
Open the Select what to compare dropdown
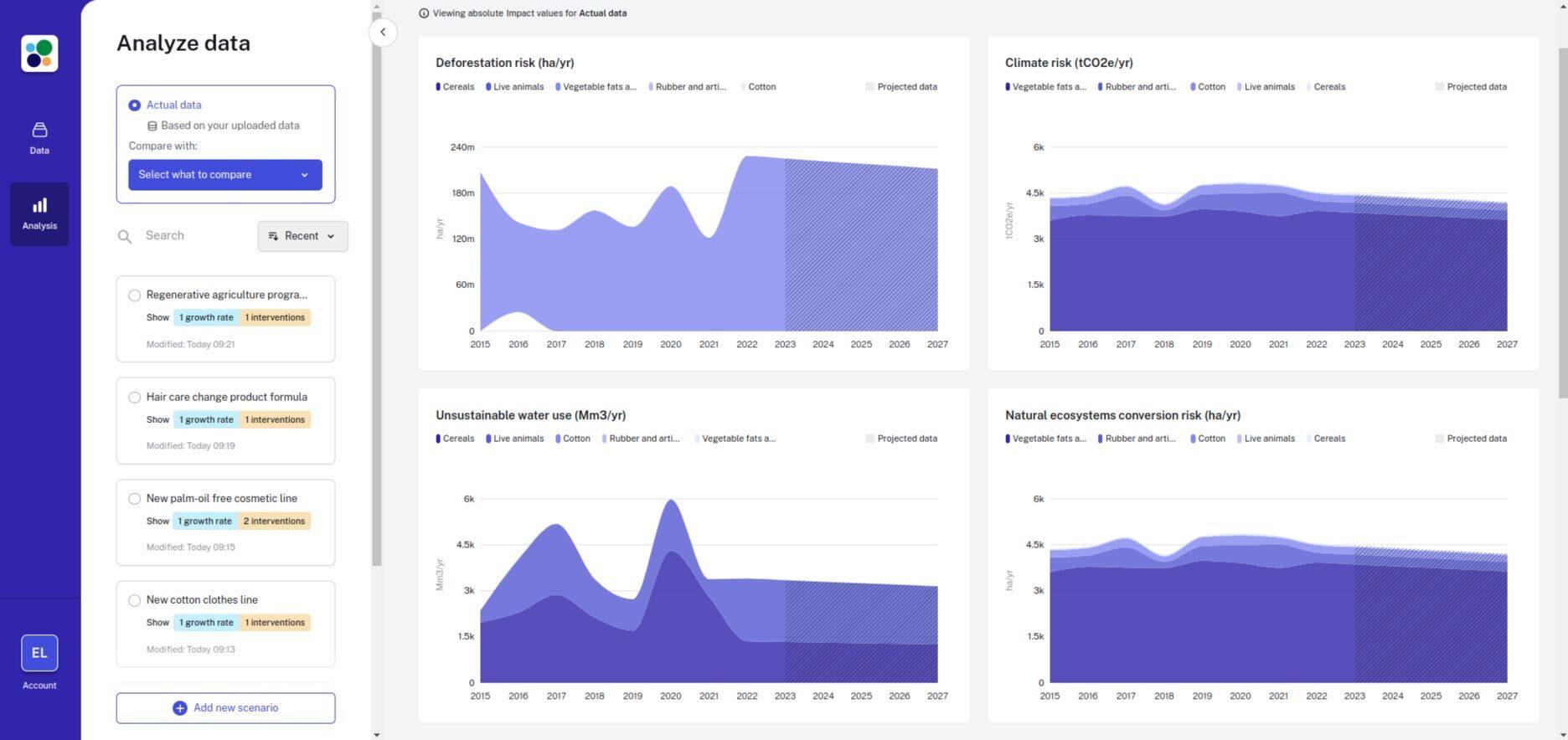224,175
